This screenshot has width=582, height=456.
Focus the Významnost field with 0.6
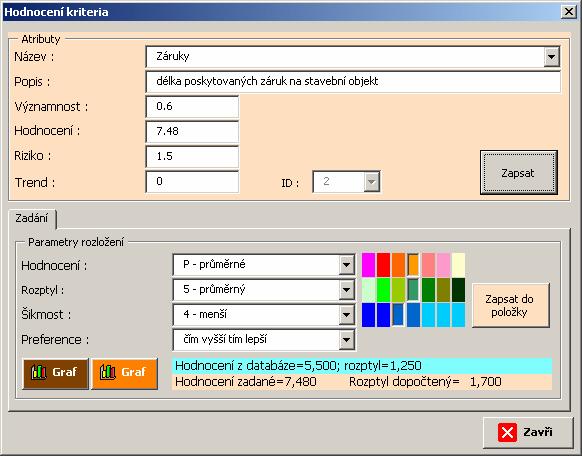tap(192, 107)
